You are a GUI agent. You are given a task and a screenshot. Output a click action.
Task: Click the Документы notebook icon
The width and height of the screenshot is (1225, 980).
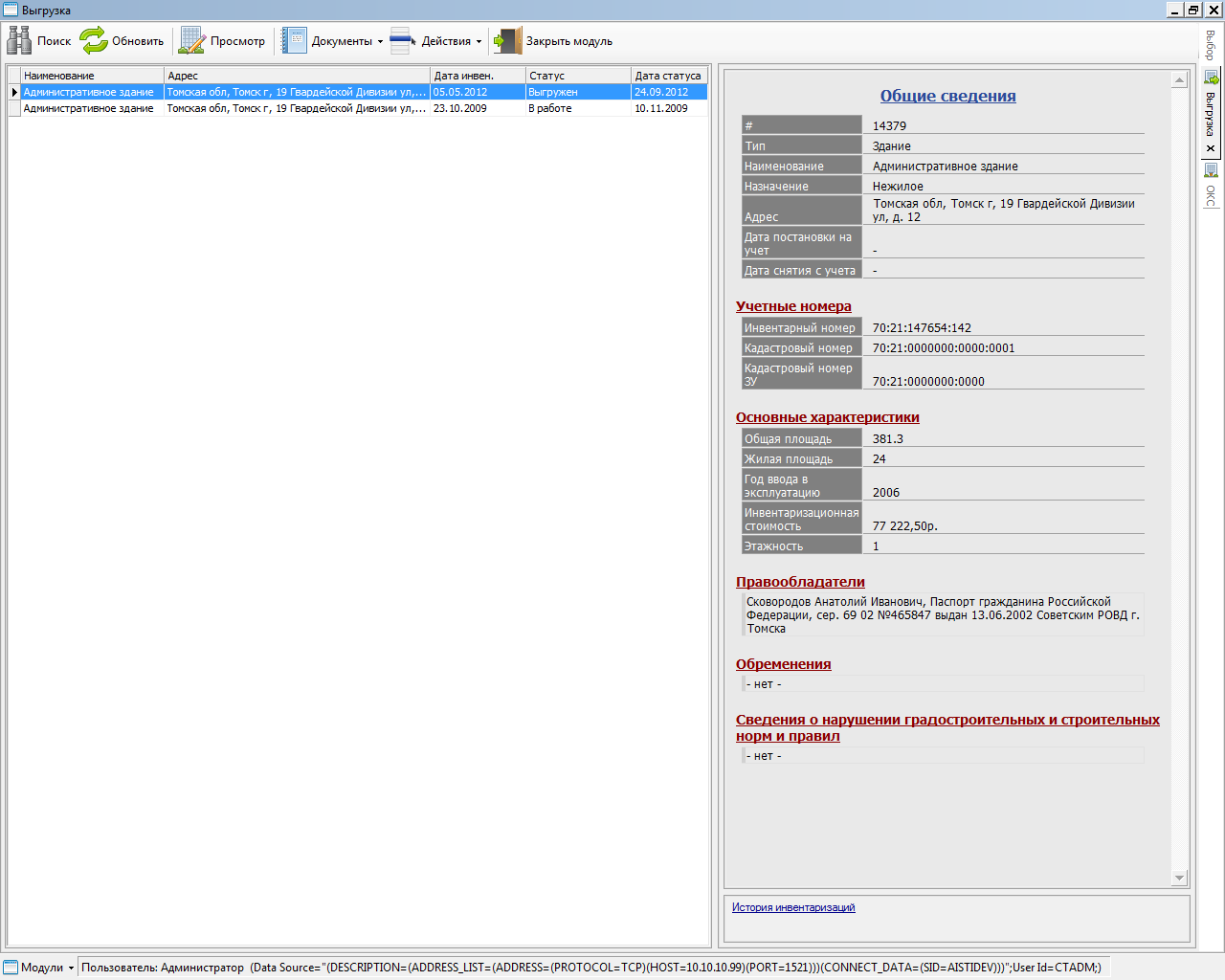295,40
